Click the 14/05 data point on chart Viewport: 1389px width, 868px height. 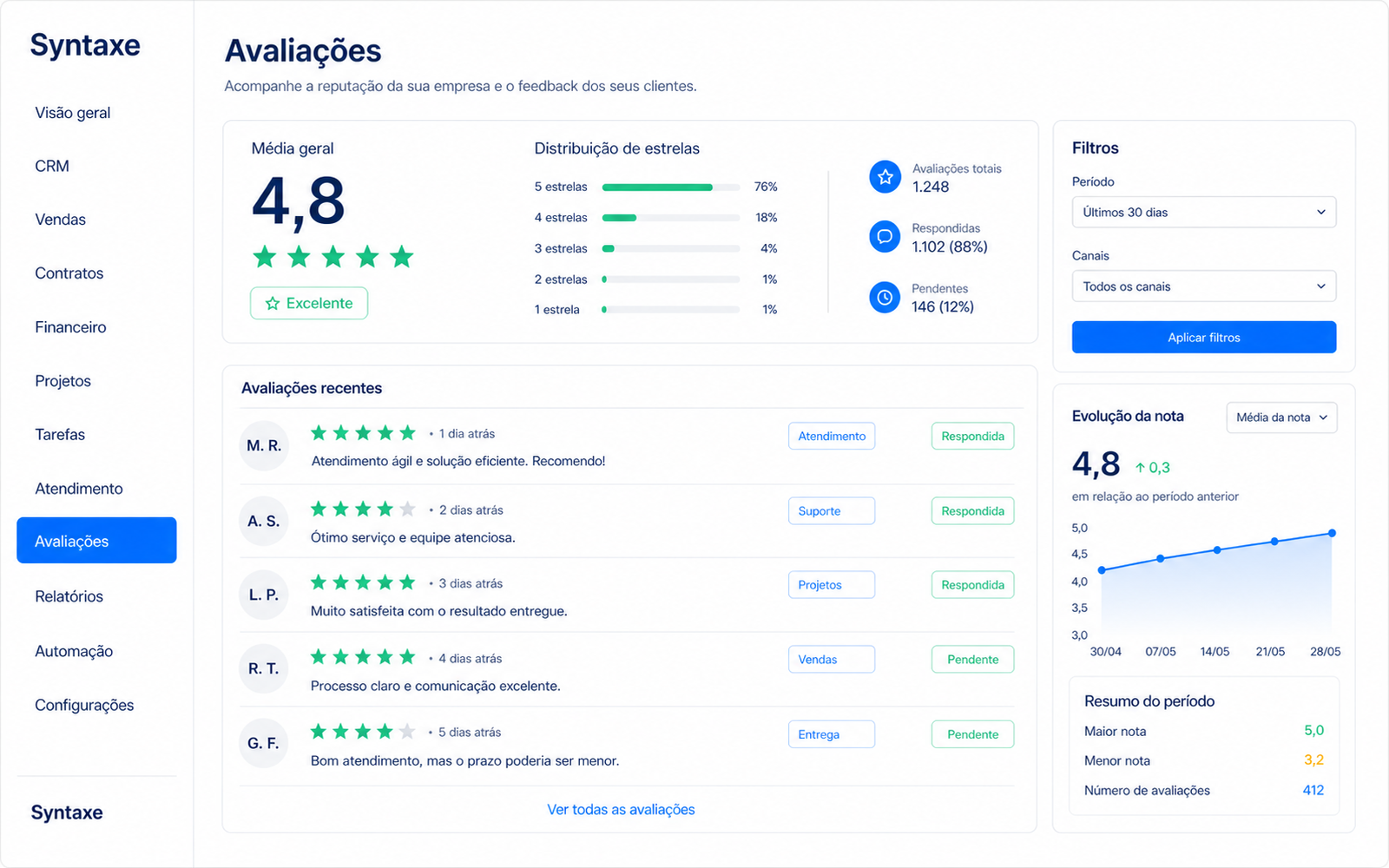pos(1217,550)
